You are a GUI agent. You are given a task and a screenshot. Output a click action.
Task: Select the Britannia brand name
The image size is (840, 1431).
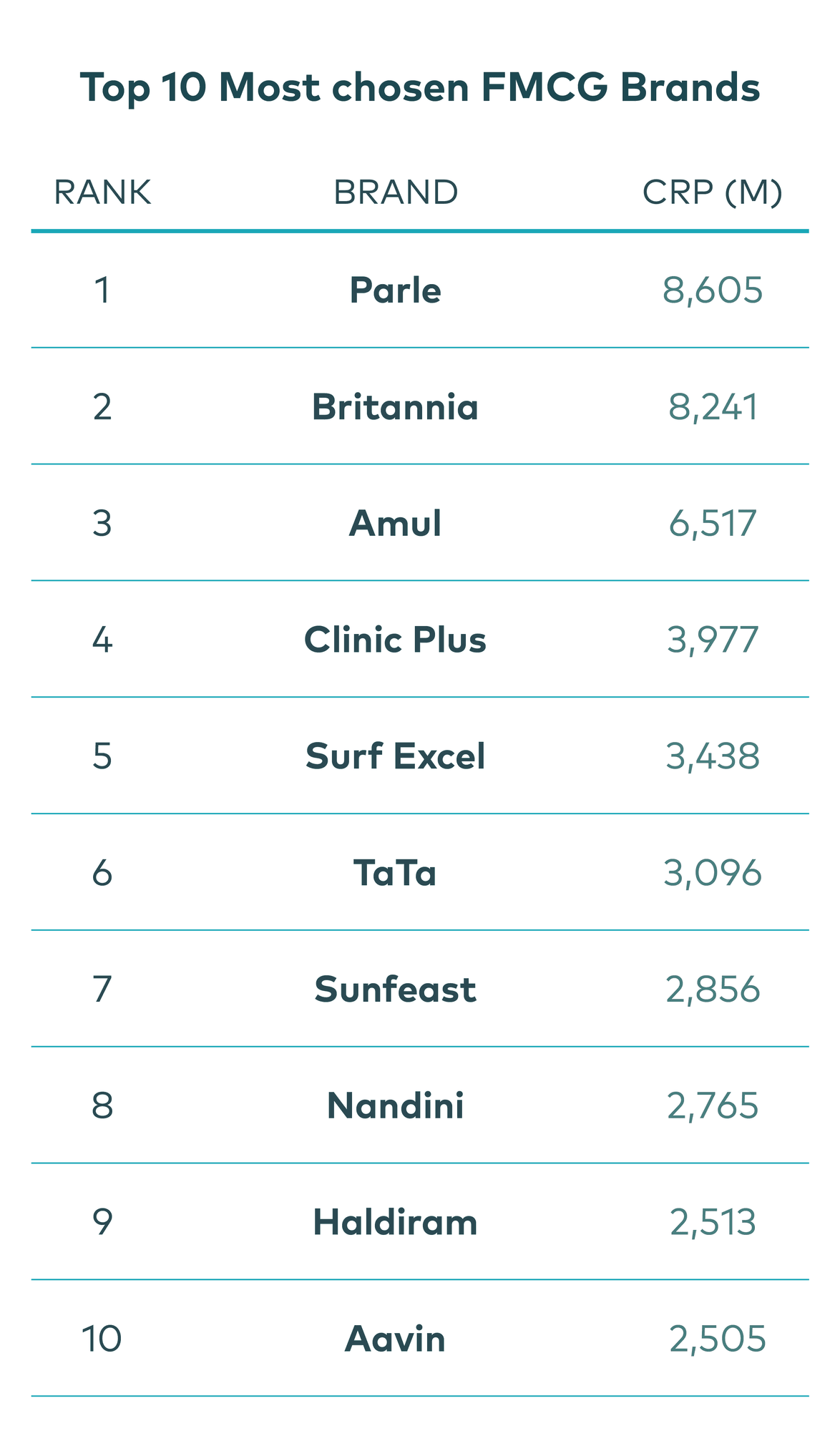point(396,407)
